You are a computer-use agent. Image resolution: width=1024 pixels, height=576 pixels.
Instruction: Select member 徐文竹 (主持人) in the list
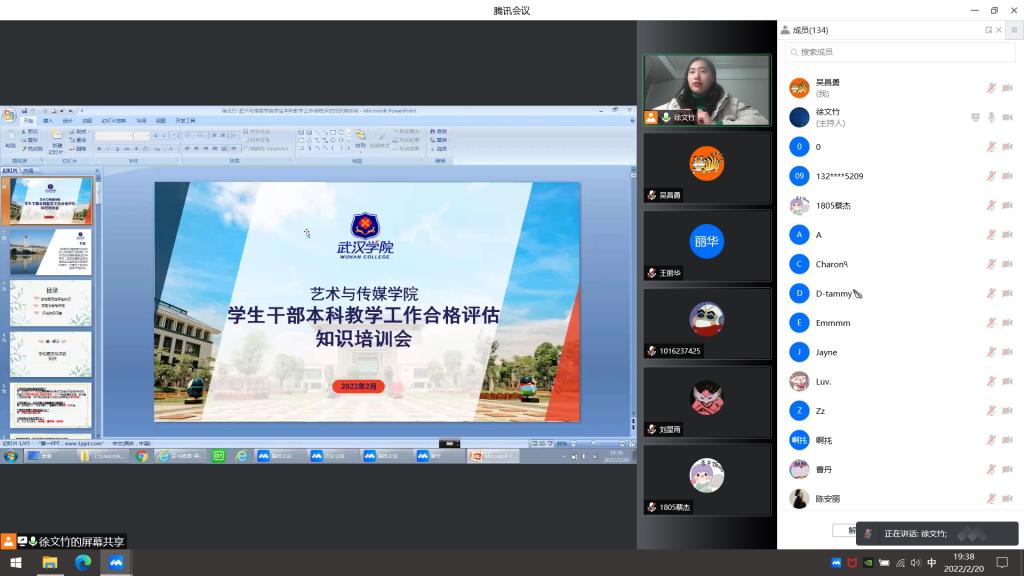pos(901,117)
